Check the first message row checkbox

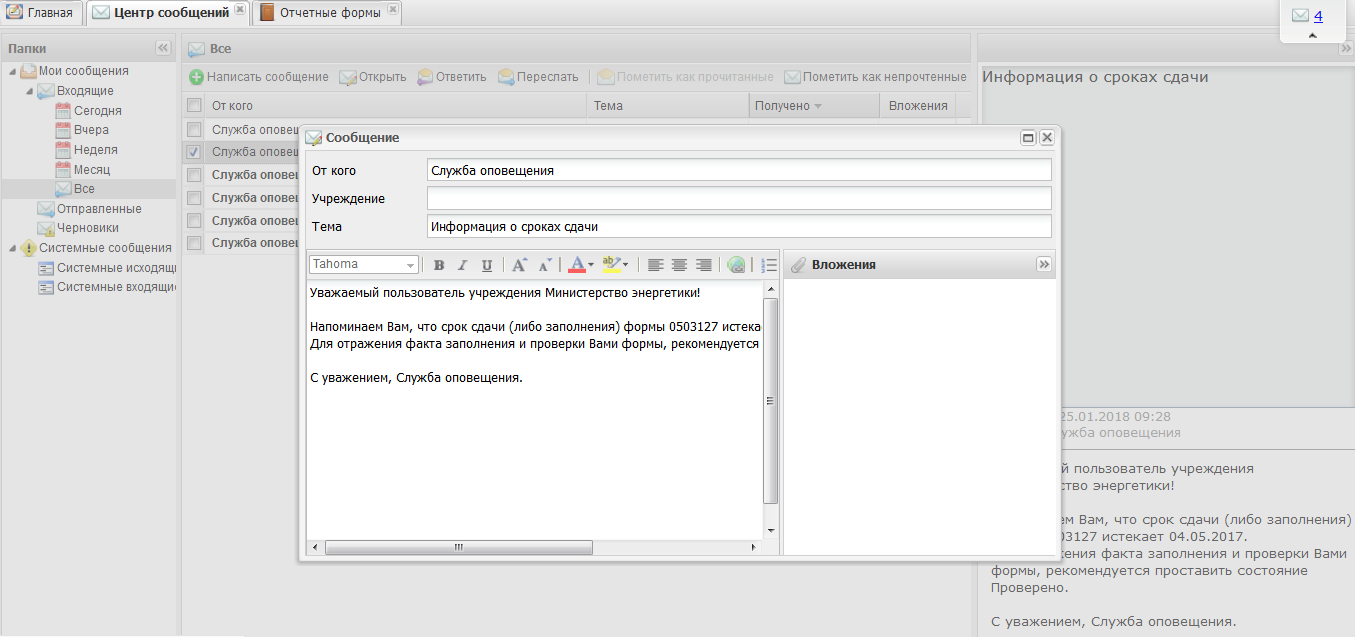[194, 129]
